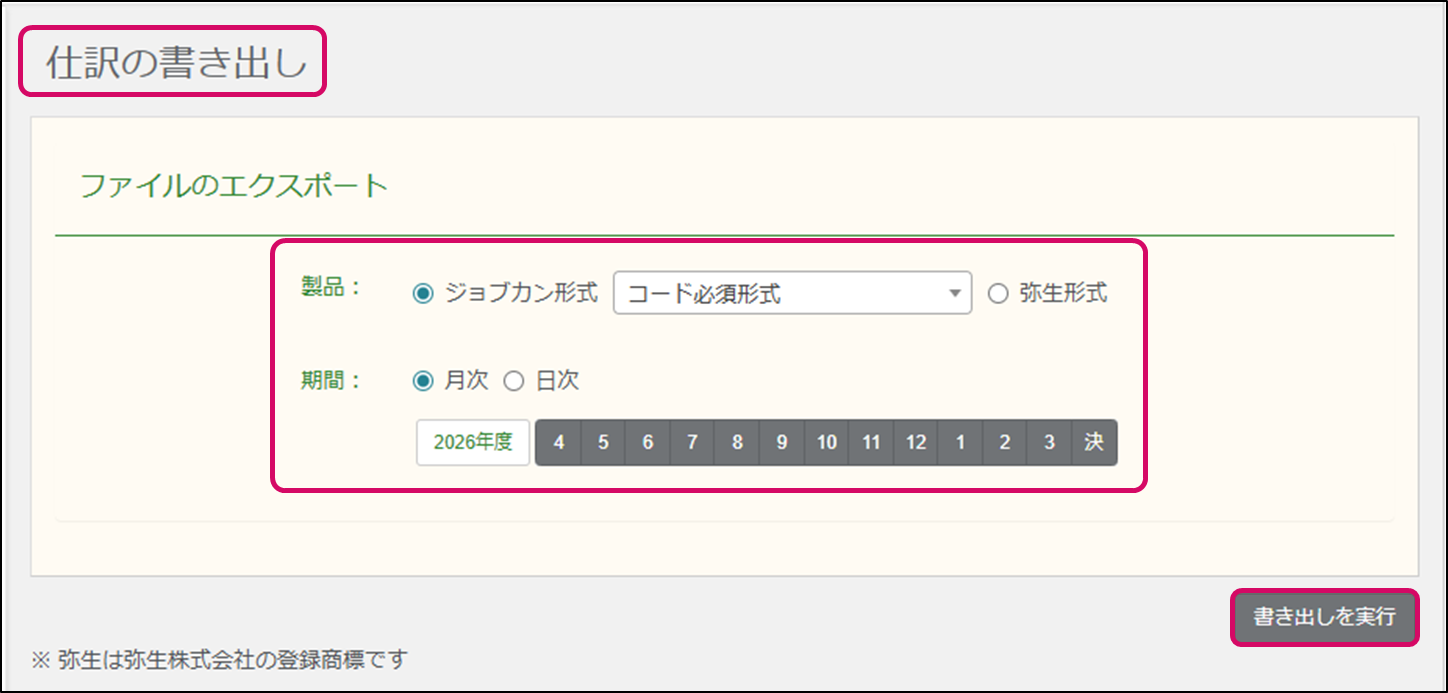The width and height of the screenshot is (1448, 693).
Task: Select month 5 in the period bar
Action: click(603, 443)
